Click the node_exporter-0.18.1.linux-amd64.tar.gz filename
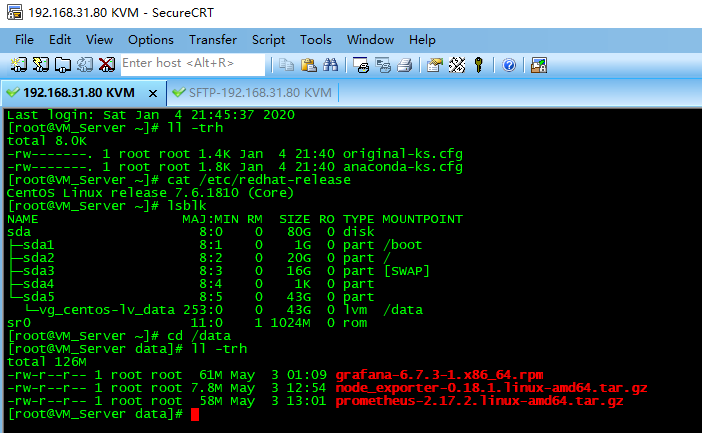This screenshot has width=702, height=433. pyautogui.click(x=492, y=388)
